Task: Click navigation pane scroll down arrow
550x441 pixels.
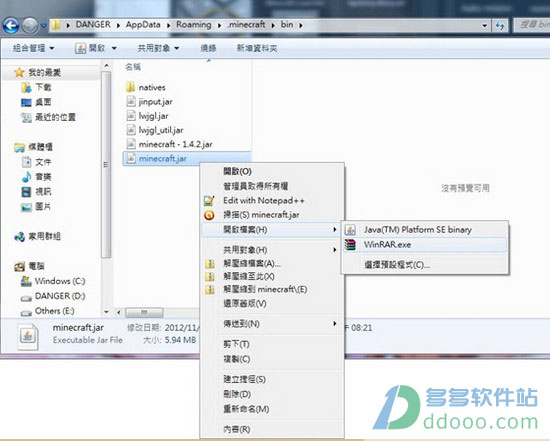Action: pyautogui.click(x=106, y=312)
